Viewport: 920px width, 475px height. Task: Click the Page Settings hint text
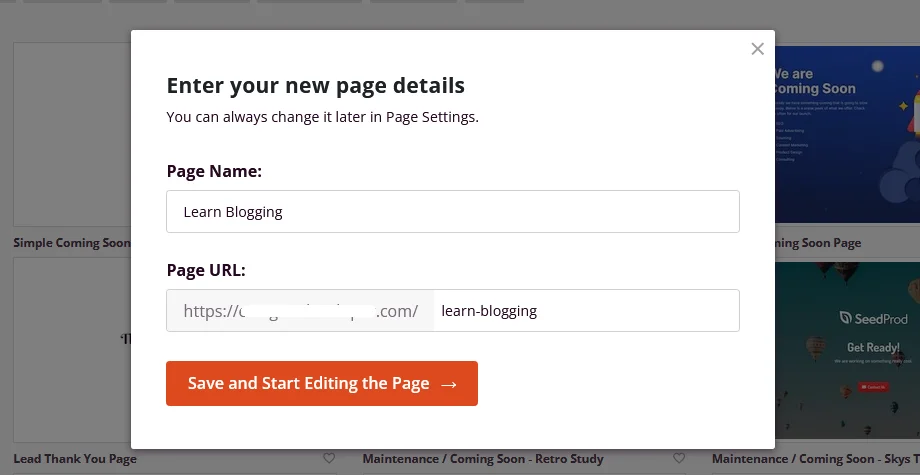pyautogui.click(x=323, y=117)
